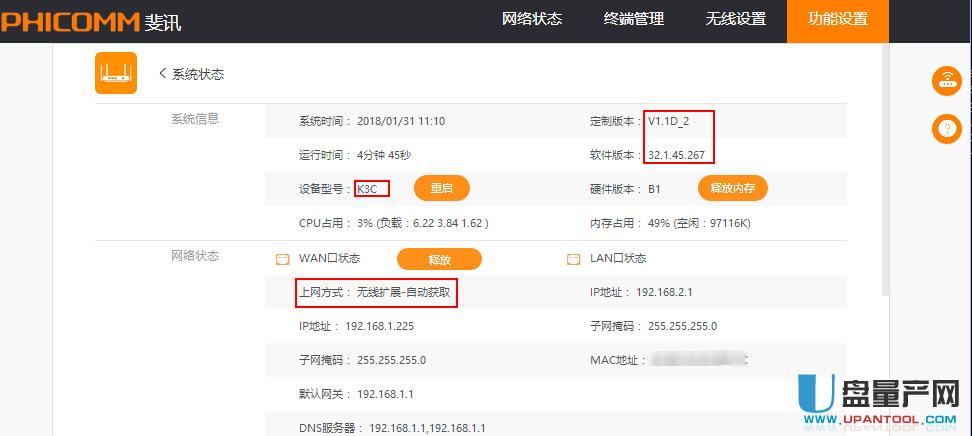Screen dimensions: 972x436
Task: Select LAN 子网掩码 255.255.255.0
Action: click(x=682, y=326)
